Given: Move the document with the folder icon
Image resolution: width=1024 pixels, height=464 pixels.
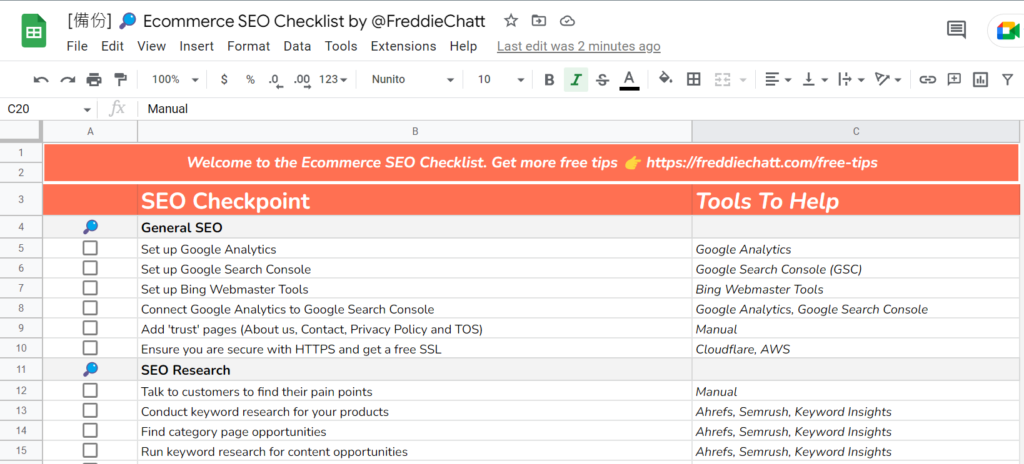Looking at the screenshot, I should tap(539, 21).
